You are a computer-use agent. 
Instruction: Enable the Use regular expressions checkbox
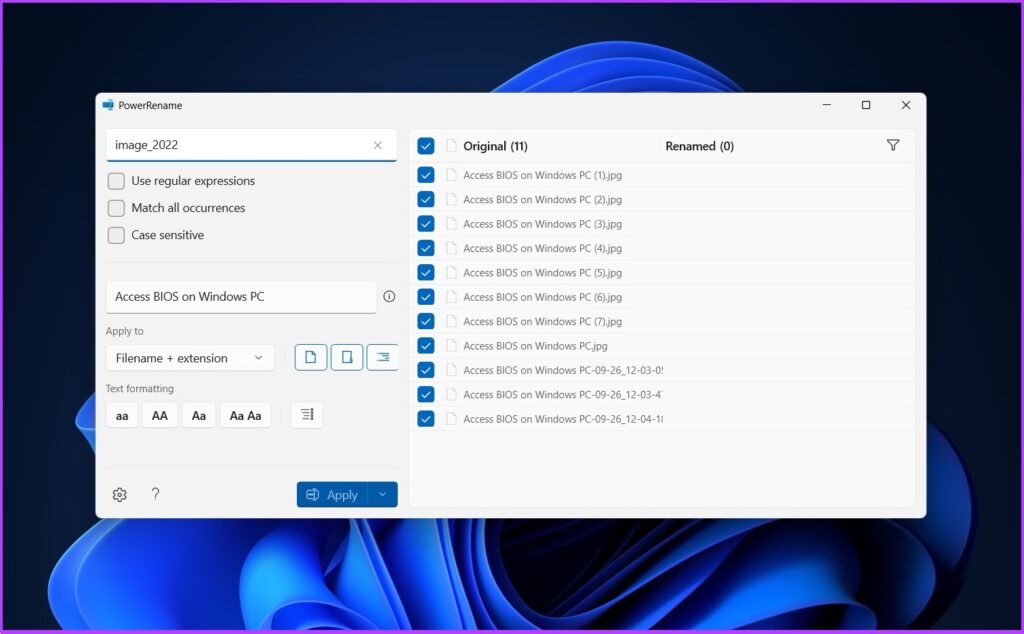(x=115, y=181)
